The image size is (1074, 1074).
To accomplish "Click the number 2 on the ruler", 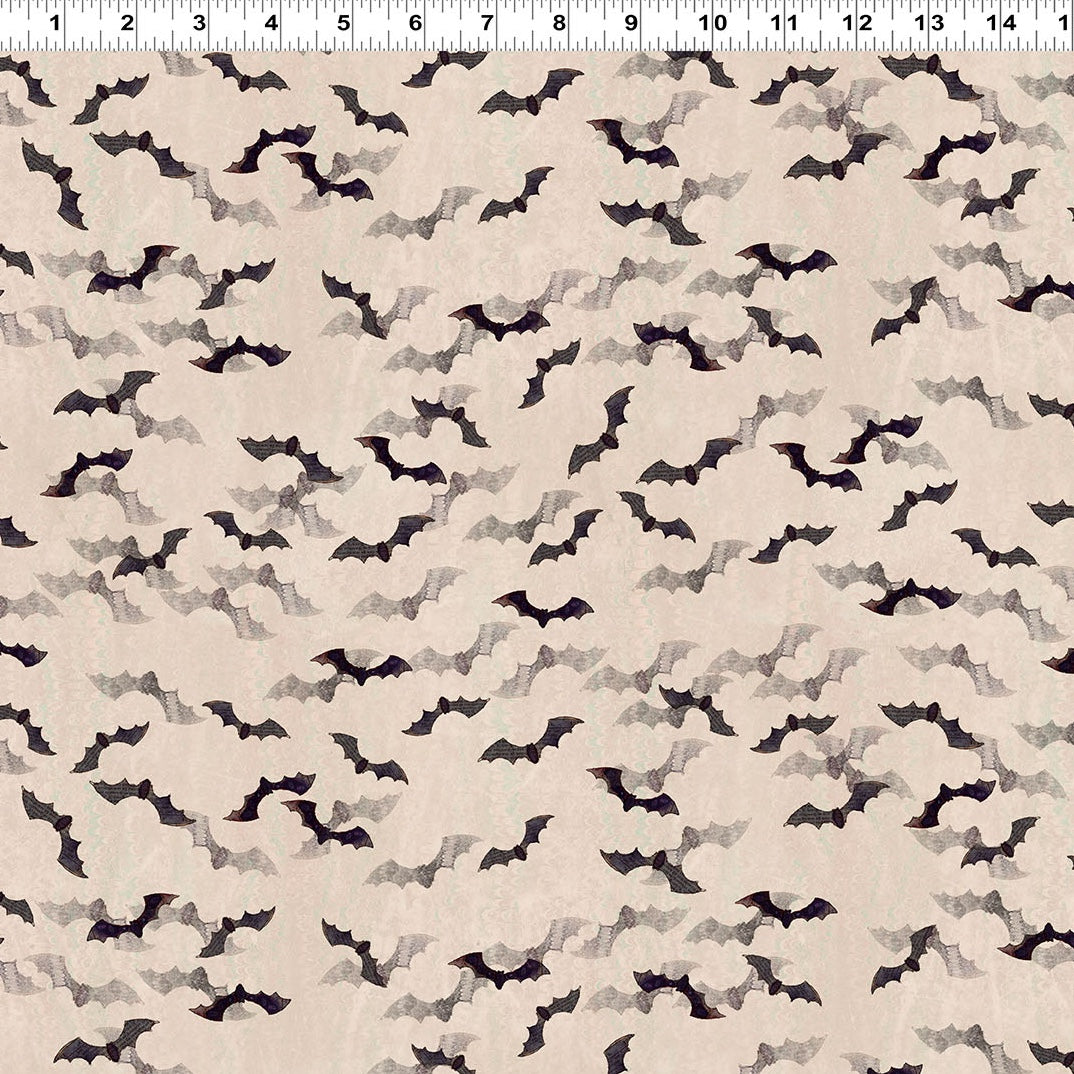I will [127, 21].
